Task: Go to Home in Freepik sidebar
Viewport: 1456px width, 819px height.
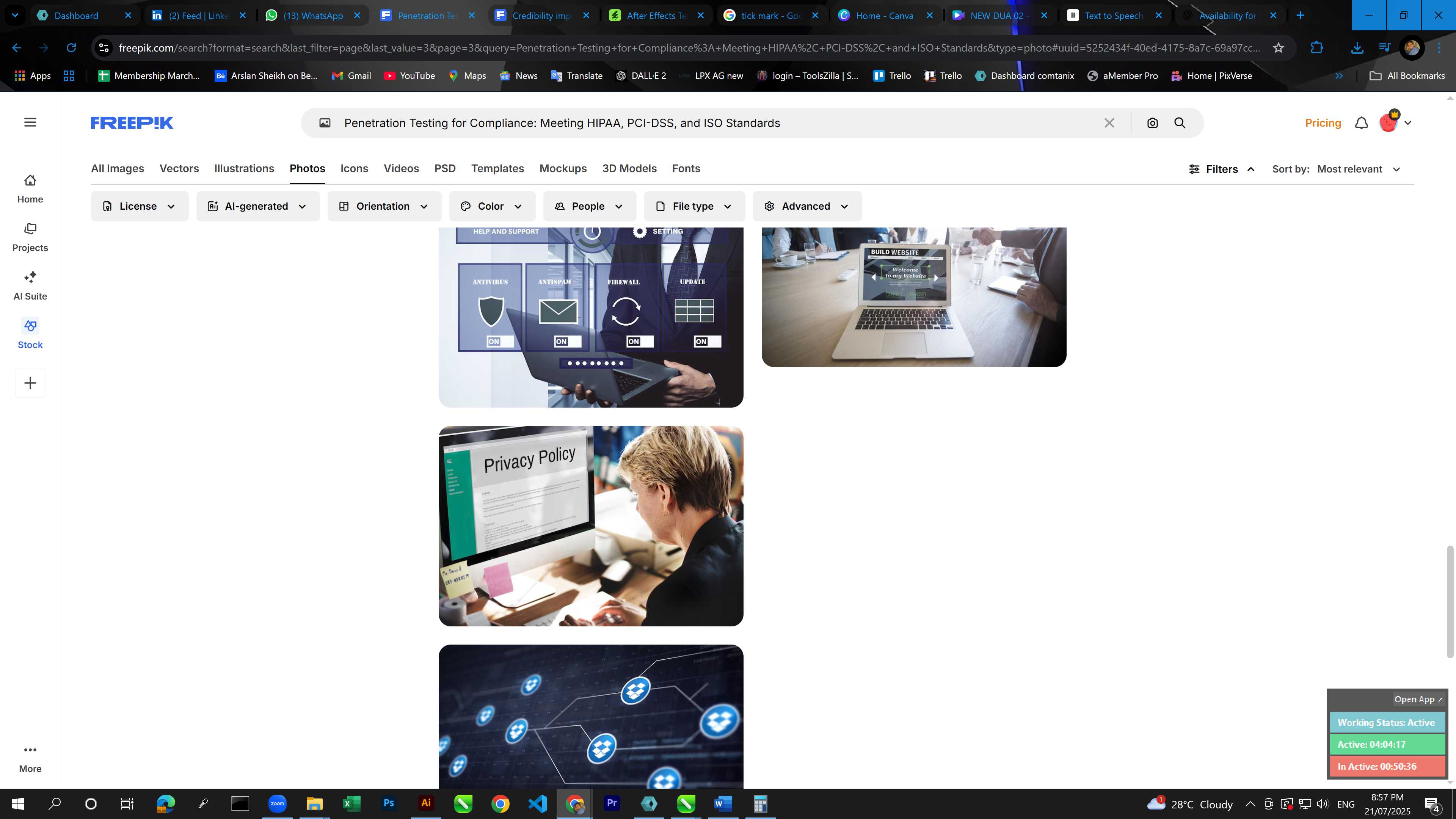Action: tap(30, 189)
